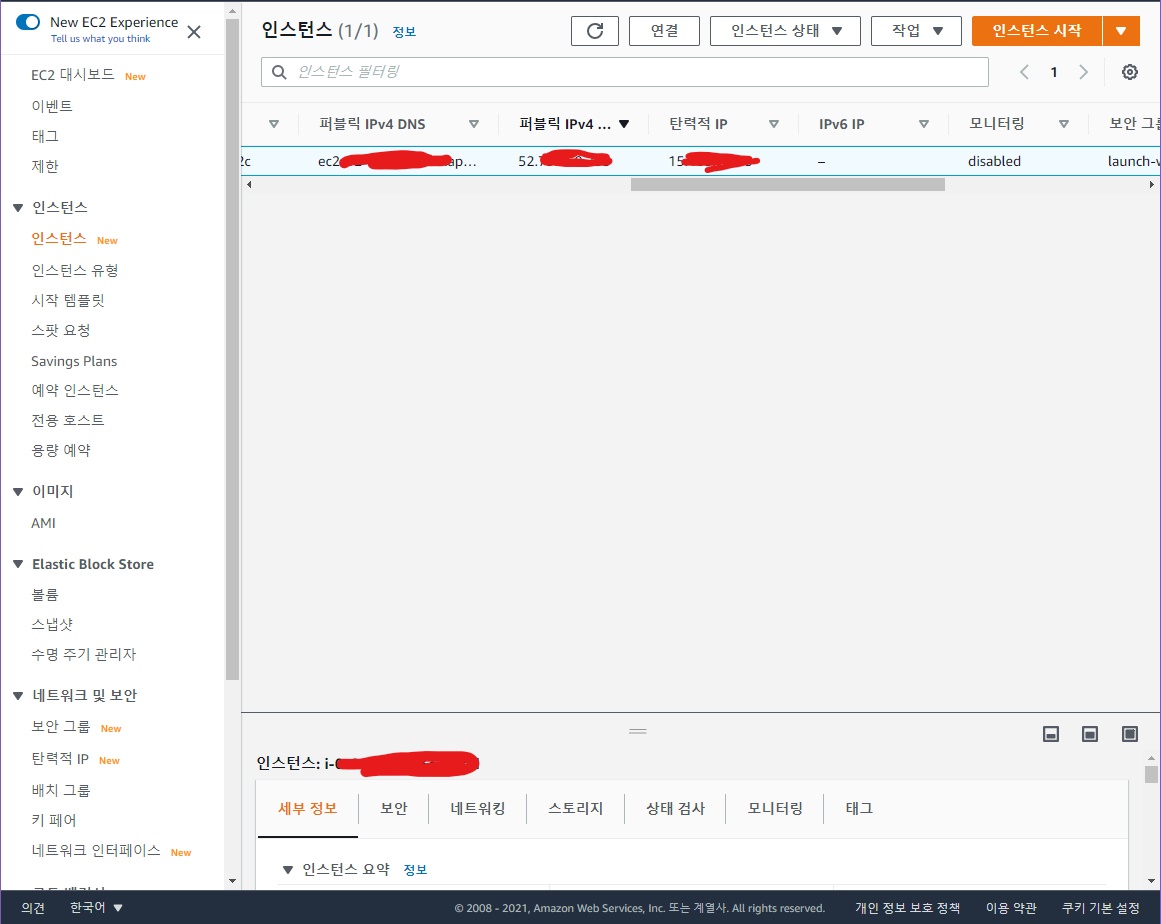Open 시작 템플릿 in sidebar
This screenshot has height=924, width=1161.
68,301
